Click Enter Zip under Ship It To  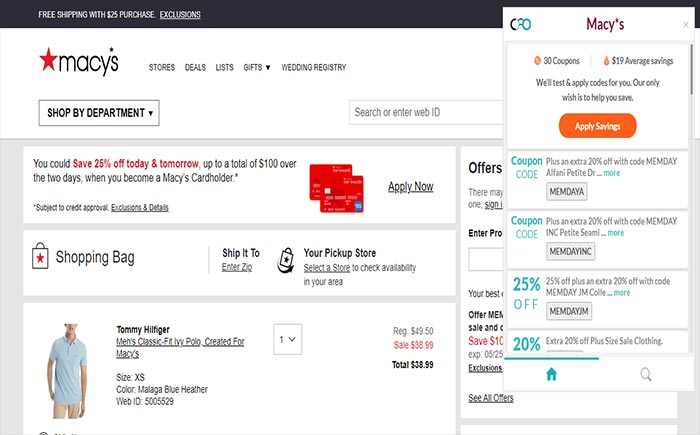pos(237,267)
